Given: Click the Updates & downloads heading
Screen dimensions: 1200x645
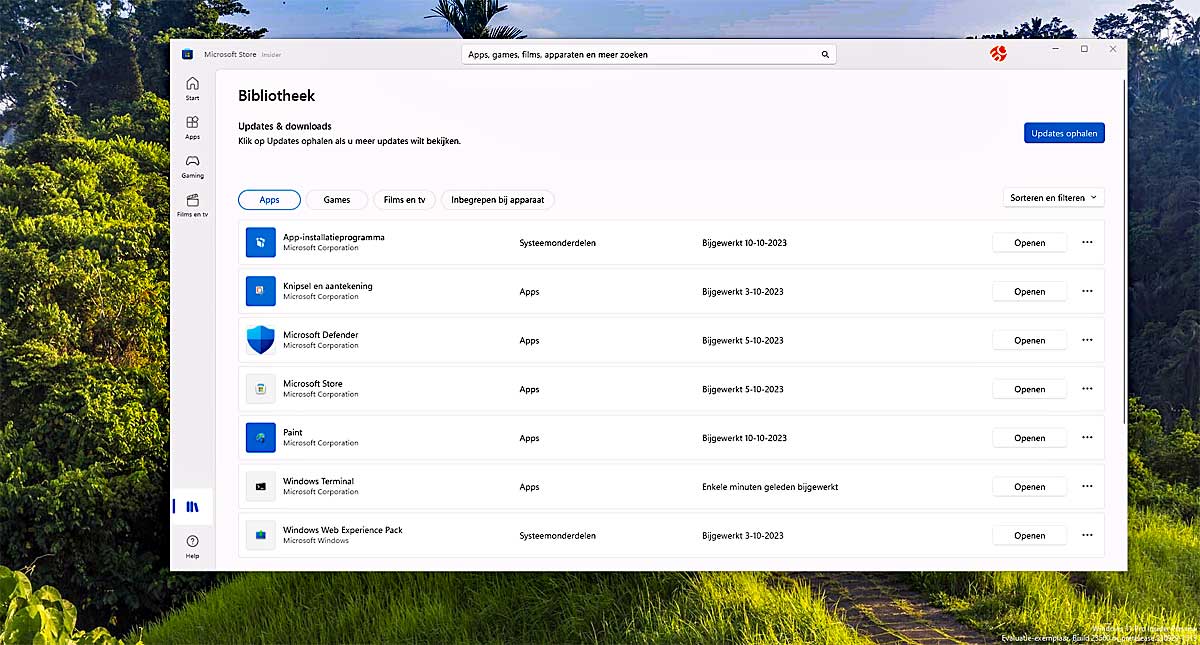Looking at the screenshot, I should [285, 126].
